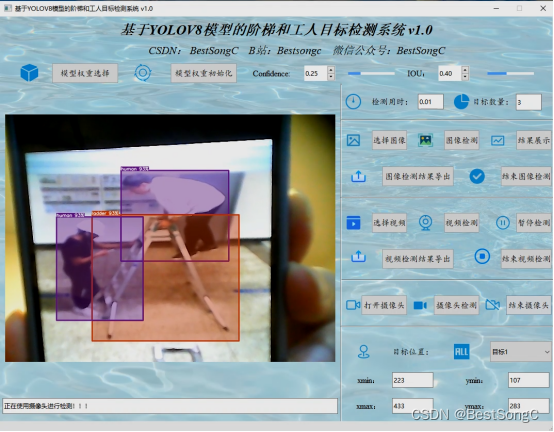Screen dimensions: 554x432
Task: Click the stop record circle icon
Action: pyautogui.click(x=482, y=256)
